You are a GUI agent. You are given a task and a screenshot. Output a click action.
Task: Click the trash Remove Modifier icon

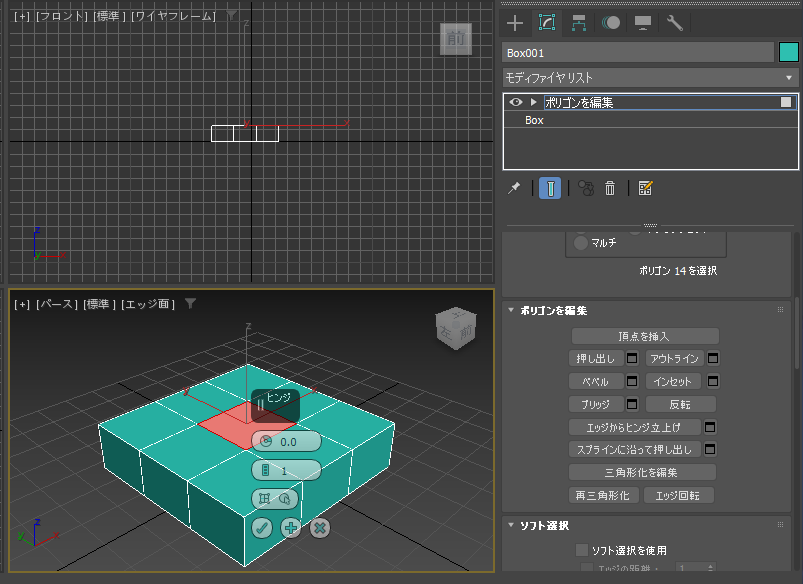(x=609, y=188)
